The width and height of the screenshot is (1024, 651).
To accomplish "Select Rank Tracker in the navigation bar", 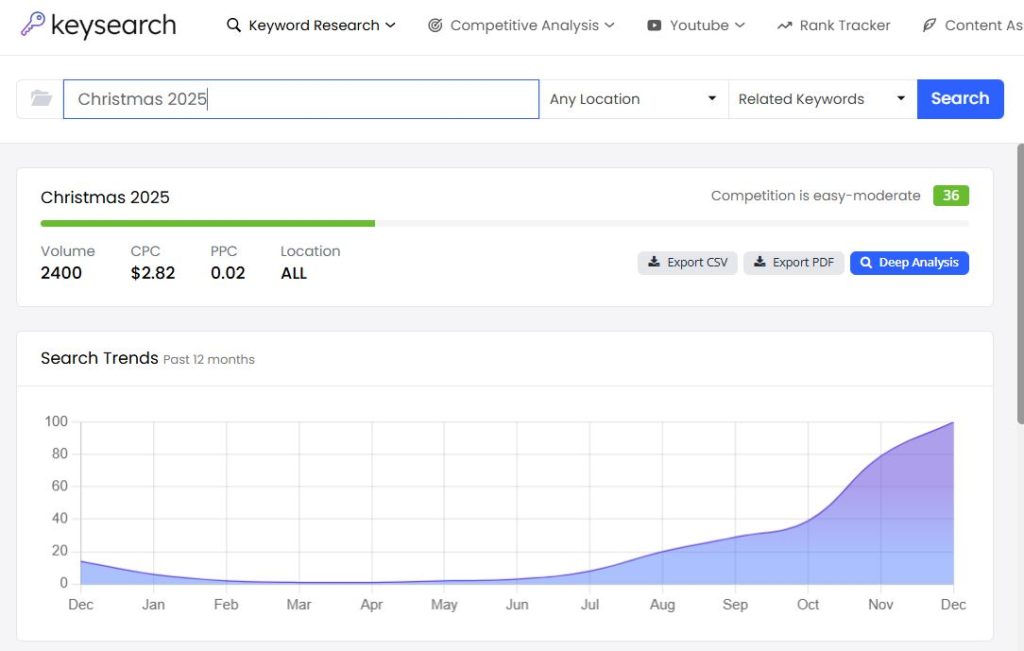I will click(x=845, y=25).
